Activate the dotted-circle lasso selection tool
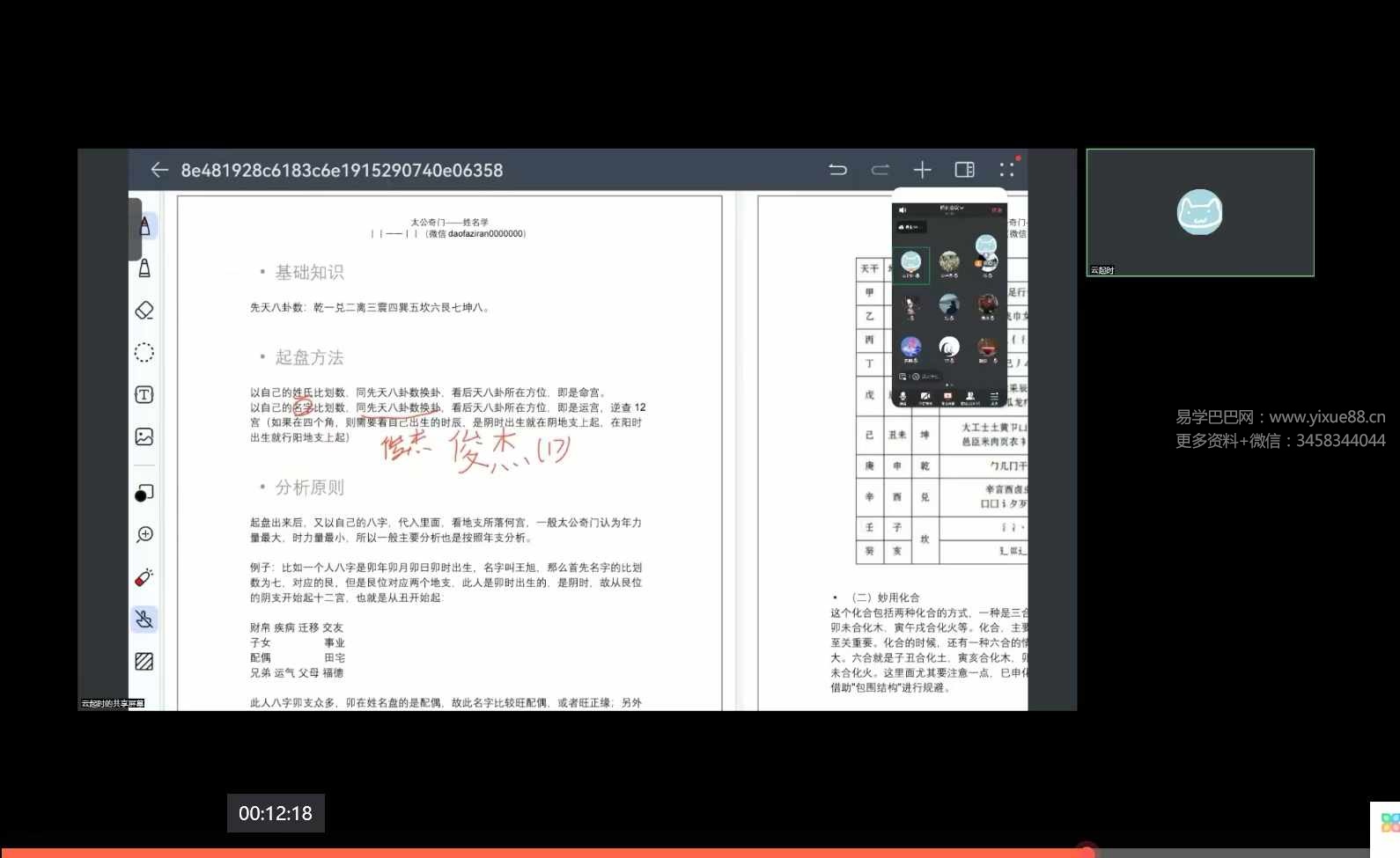Image resolution: width=1400 pixels, height=858 pixels. (x=144, y=353)
